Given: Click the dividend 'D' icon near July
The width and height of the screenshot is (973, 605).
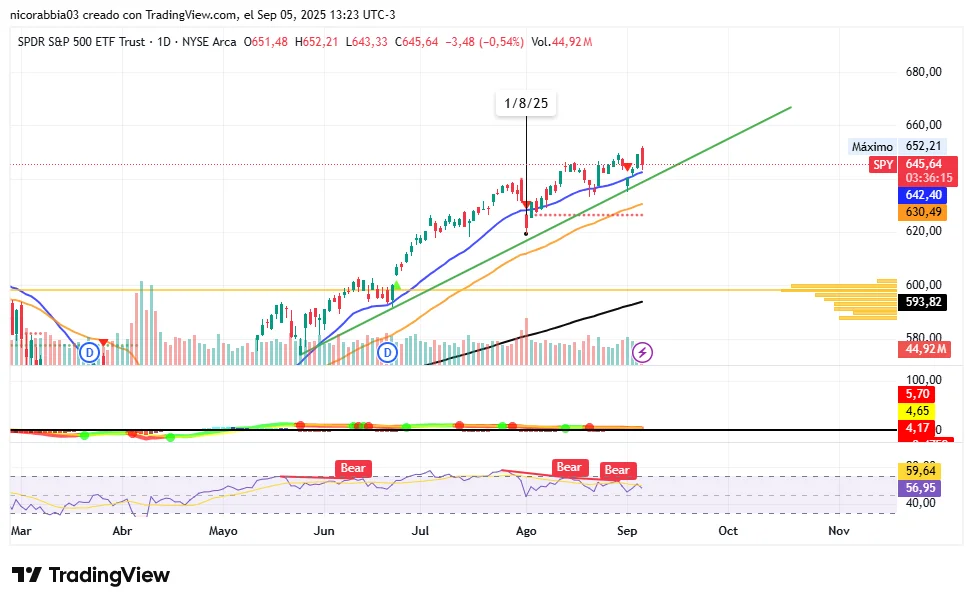Looking at the screenshot, I should click(x=389, y=352).
